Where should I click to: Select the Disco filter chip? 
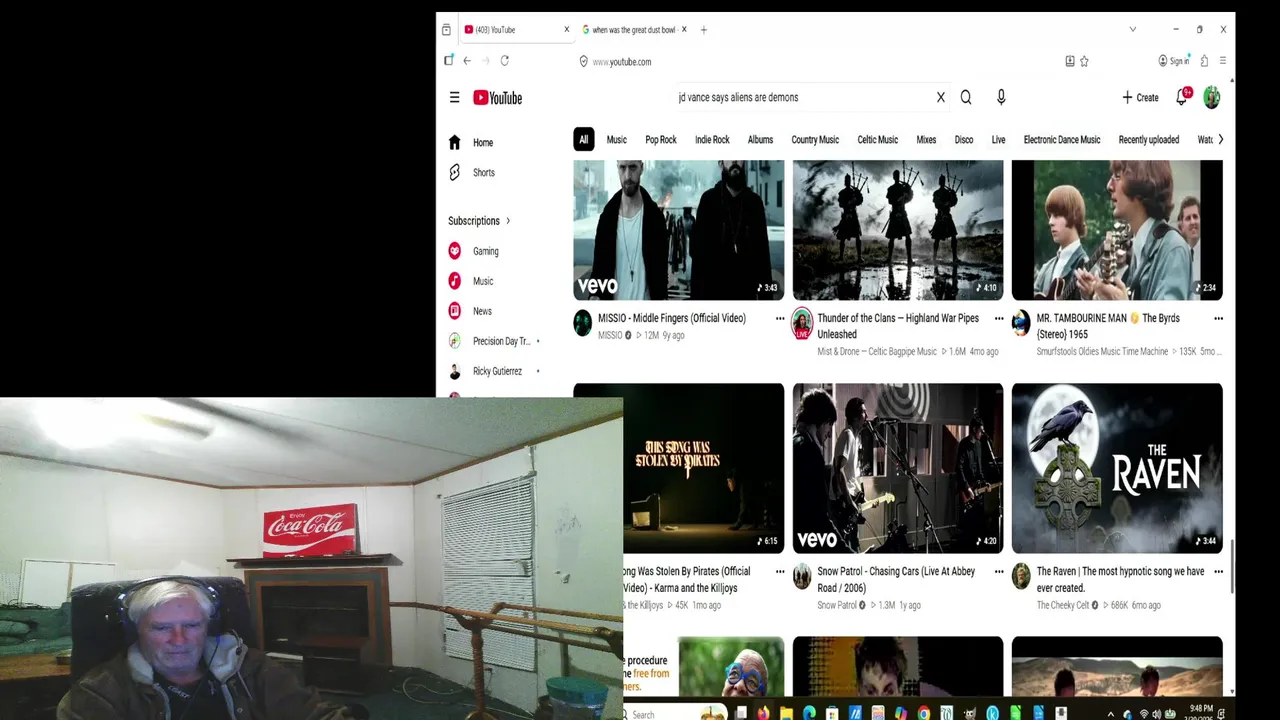pyautogui.click(x=964, y=140)
